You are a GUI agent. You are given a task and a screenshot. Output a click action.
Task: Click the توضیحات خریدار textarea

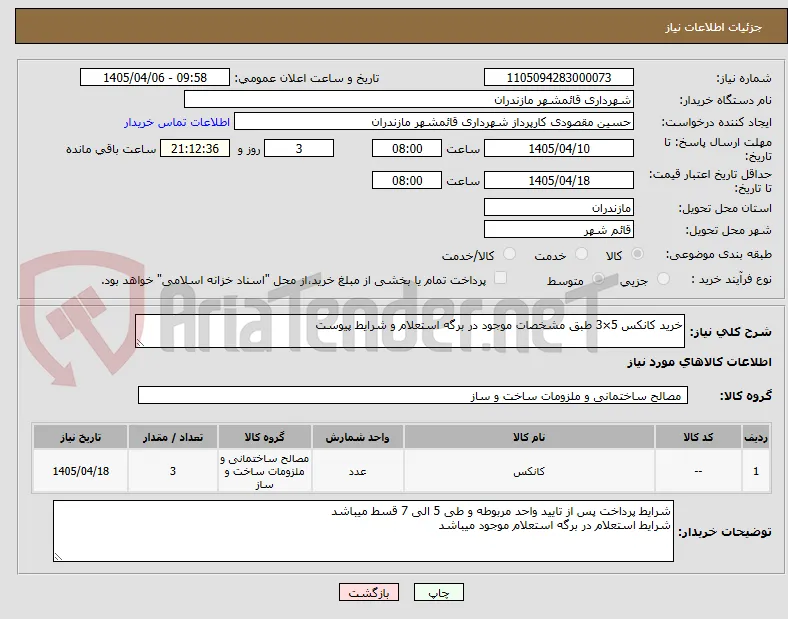click(363, 531)
